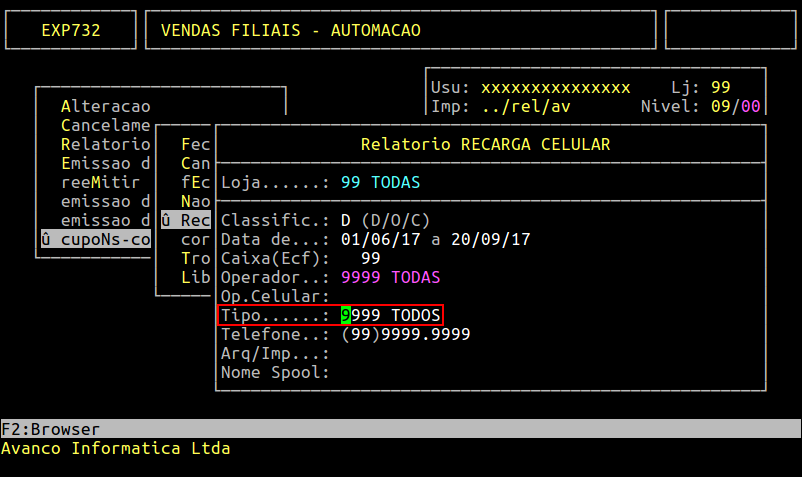This screenshot has width=802, height=477.
Task: Click the end date 20/09/17
Action: coord(490,239)
